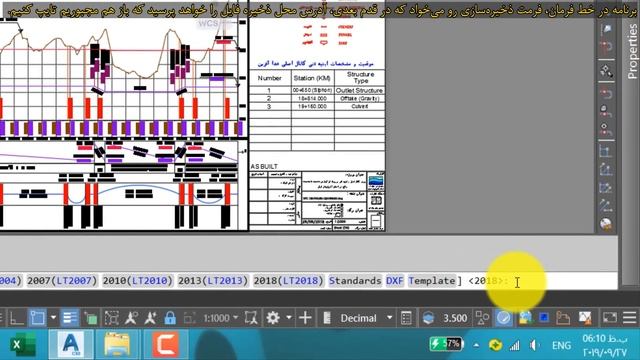Toggle the L-shaped ortho mode icon in status bar

tap(16, 318)
